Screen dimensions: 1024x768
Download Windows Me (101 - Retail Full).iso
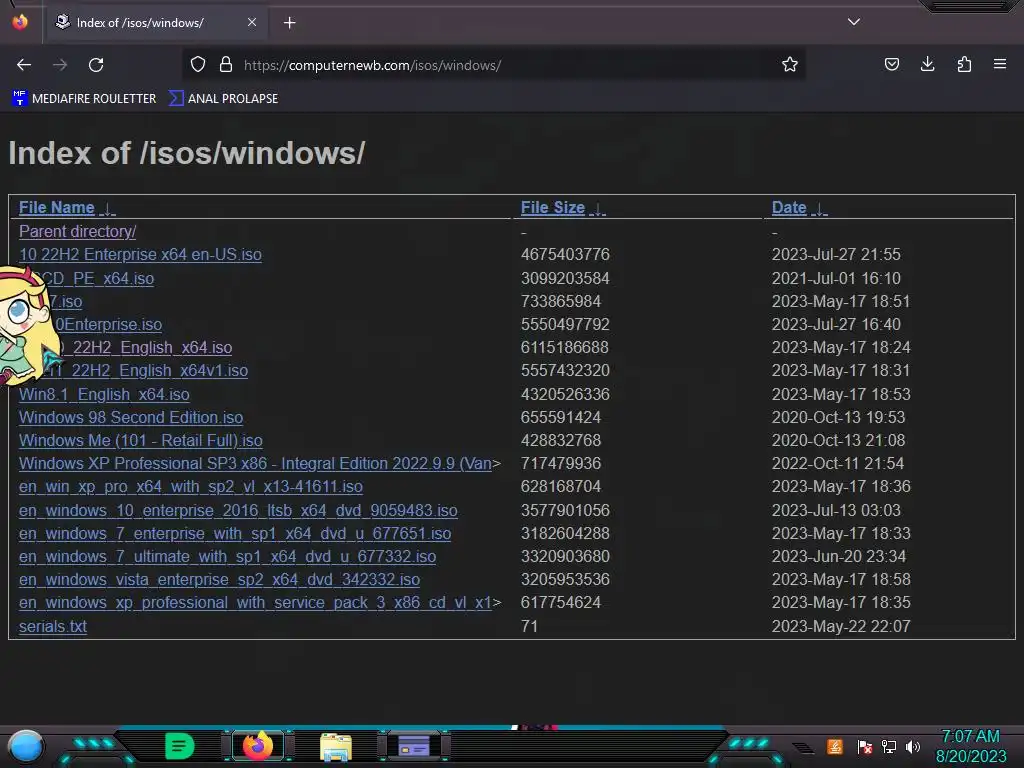141,440
